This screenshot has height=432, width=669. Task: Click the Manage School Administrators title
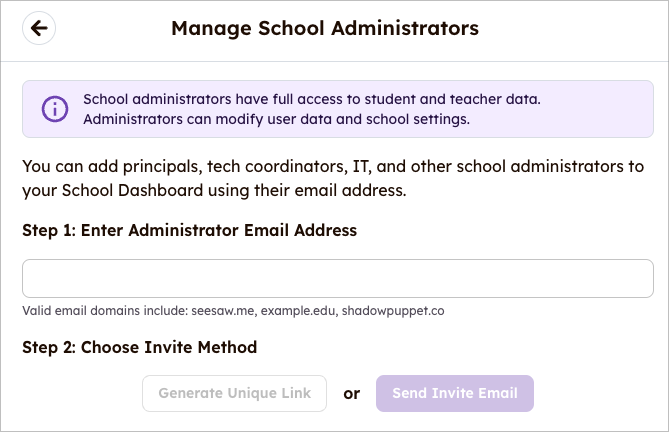point(324,28)
